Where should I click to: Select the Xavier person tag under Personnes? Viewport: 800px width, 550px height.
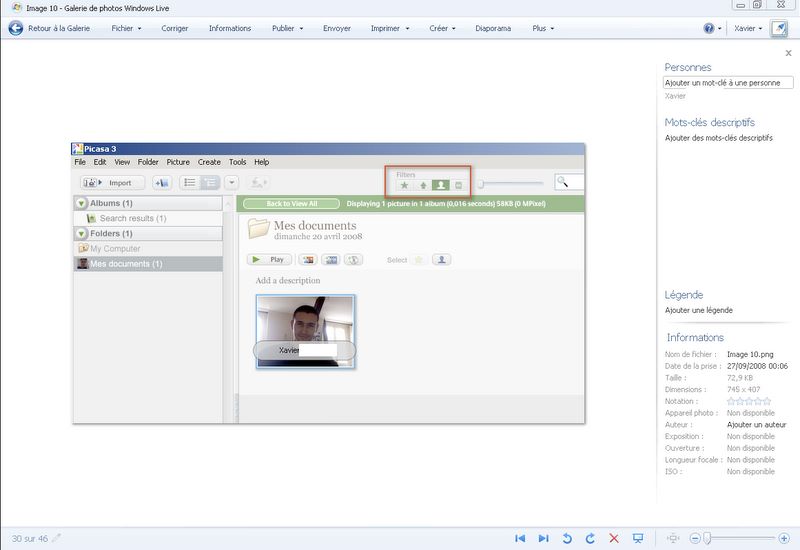point(675,96)
